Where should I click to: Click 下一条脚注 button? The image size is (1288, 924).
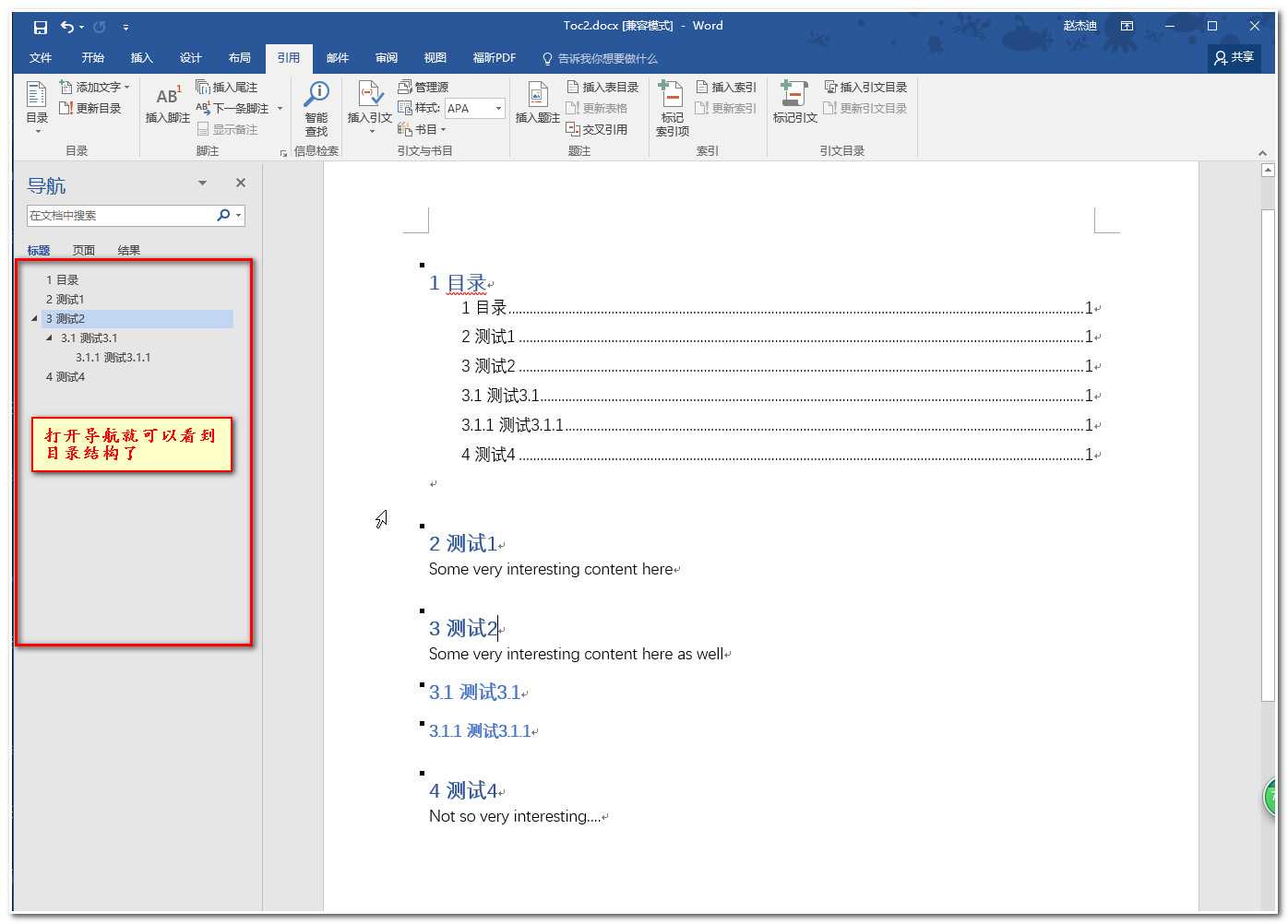point(233,108)
